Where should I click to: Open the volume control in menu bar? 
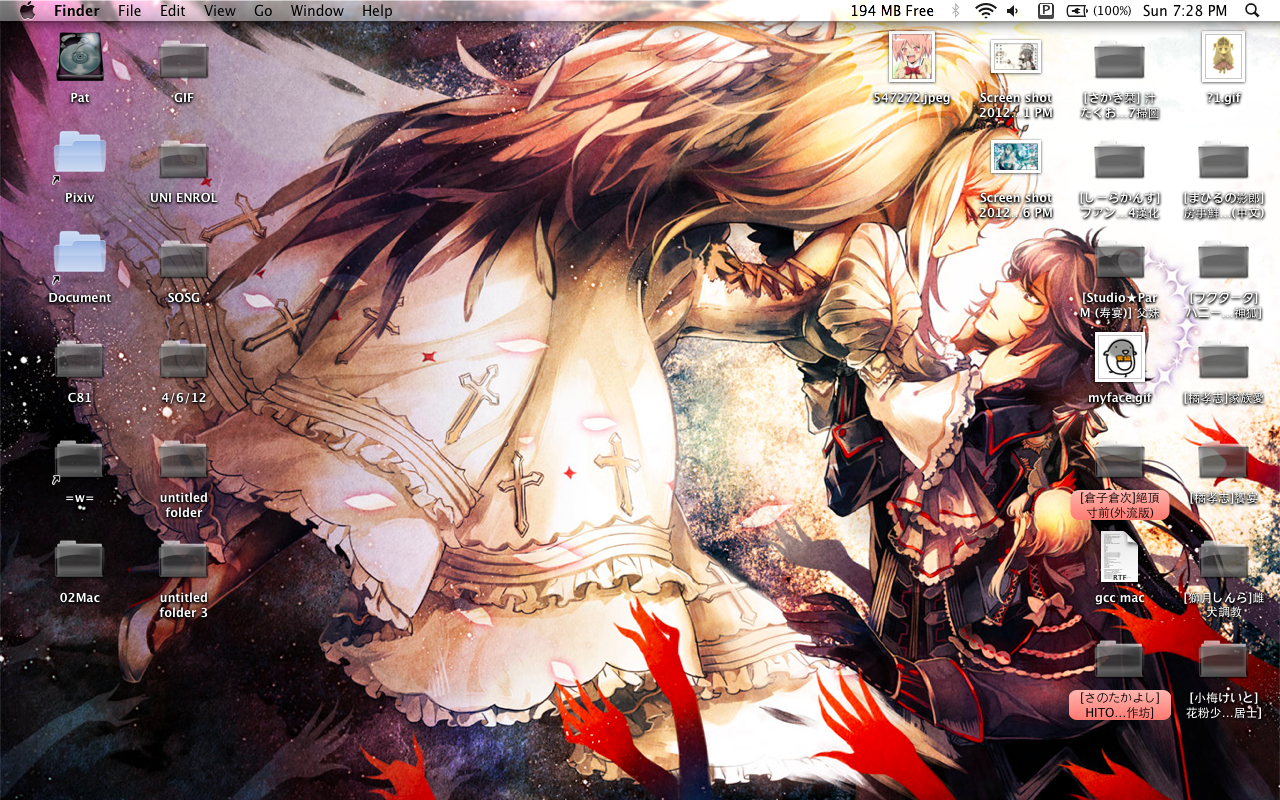point(1013,11)
